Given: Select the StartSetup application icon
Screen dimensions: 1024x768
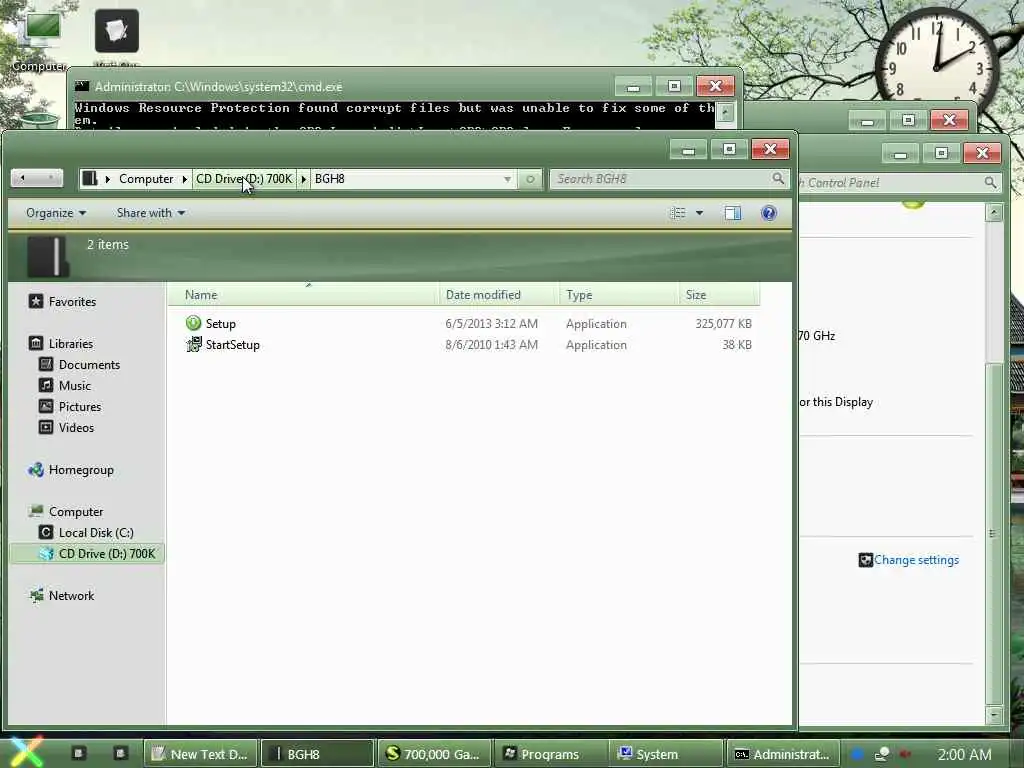Looking at the screenshot, I should coord(193,344).
